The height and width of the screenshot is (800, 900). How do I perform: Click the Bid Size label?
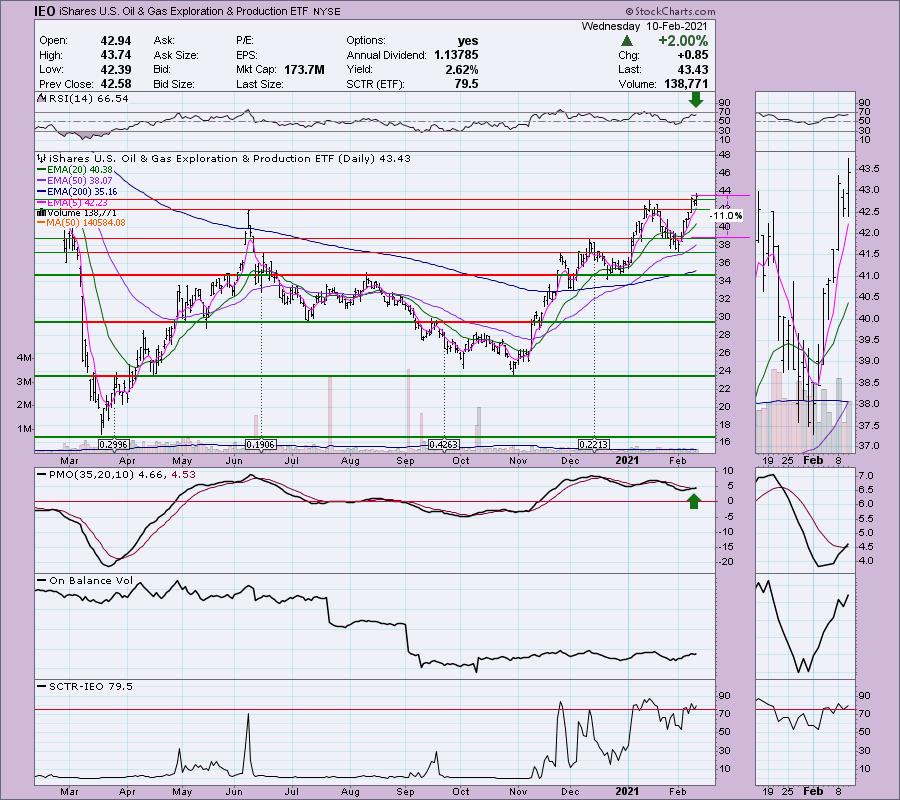click(173, 84)
